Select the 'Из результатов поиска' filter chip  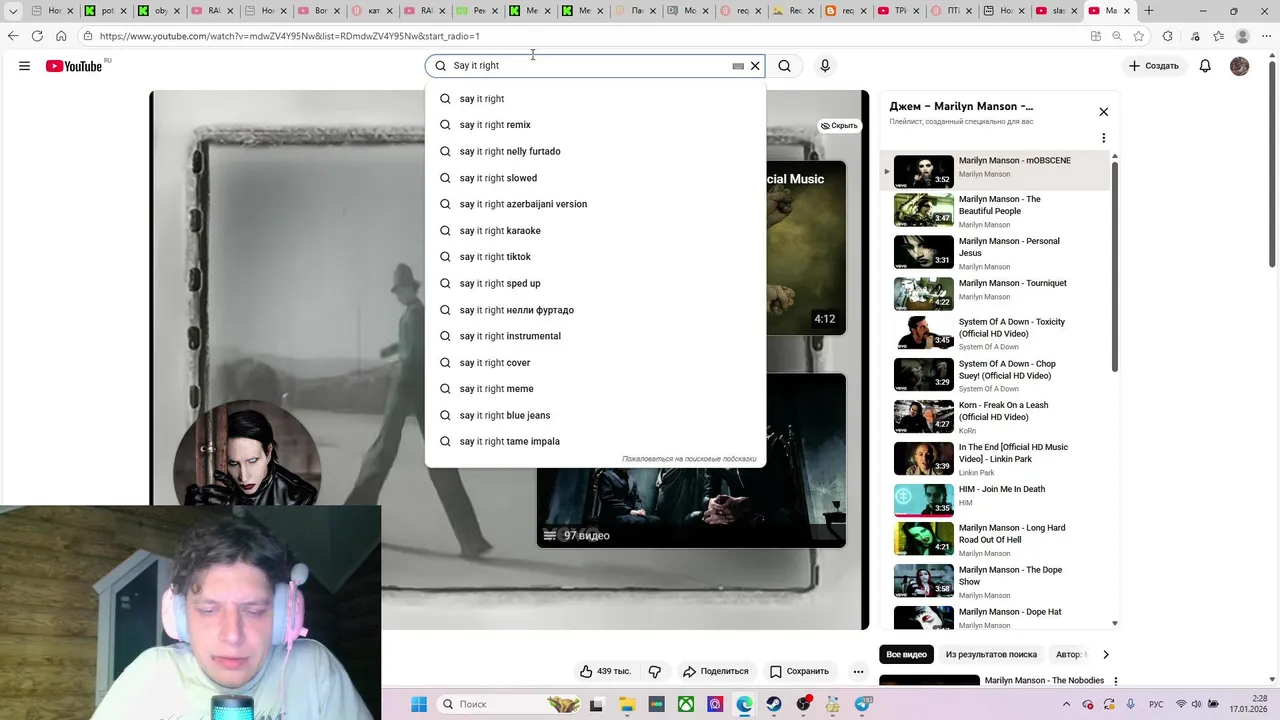pyautogui.click(x=991, y=655)
